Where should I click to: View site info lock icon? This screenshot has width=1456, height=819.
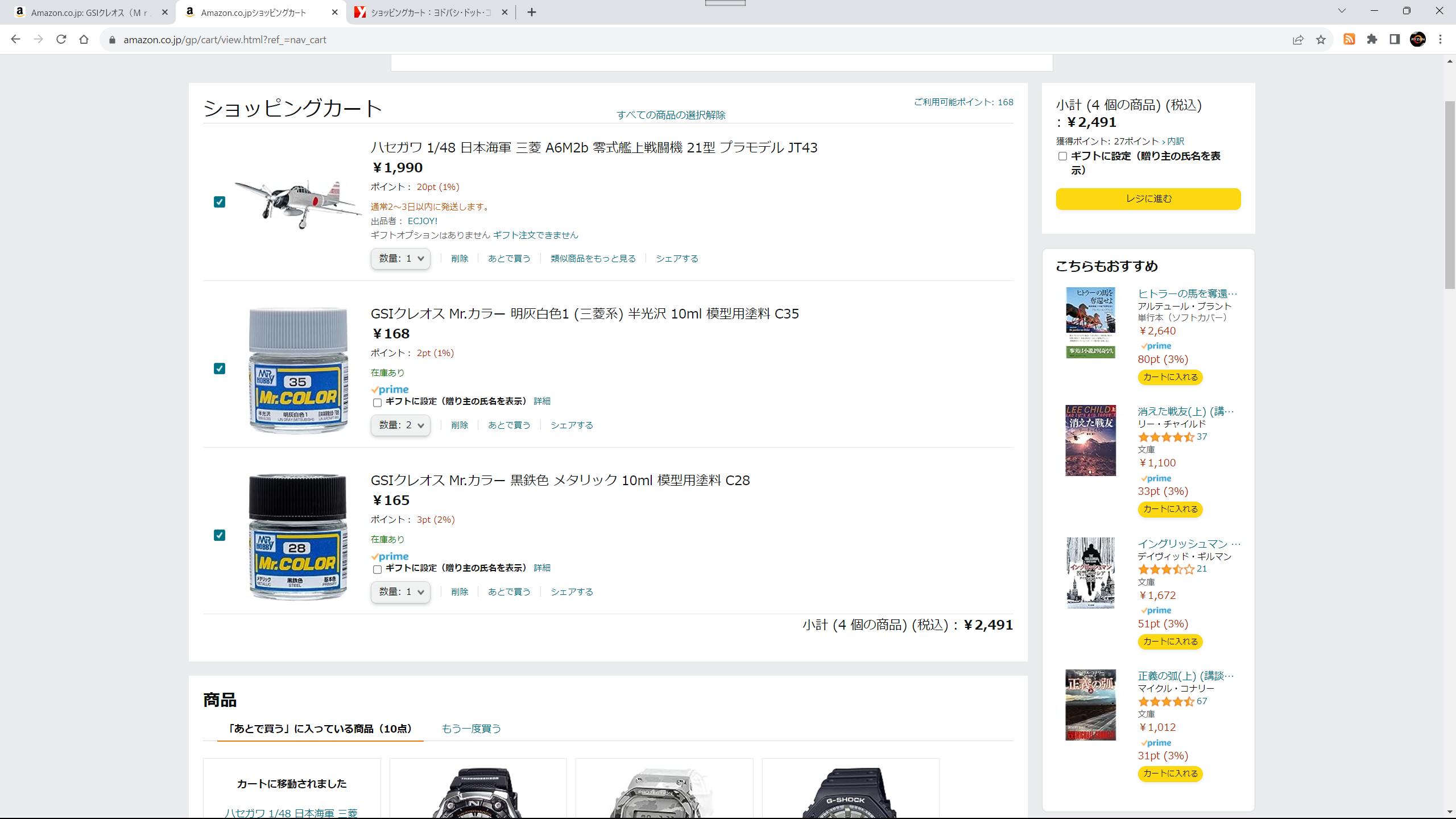tap(112, 39)
